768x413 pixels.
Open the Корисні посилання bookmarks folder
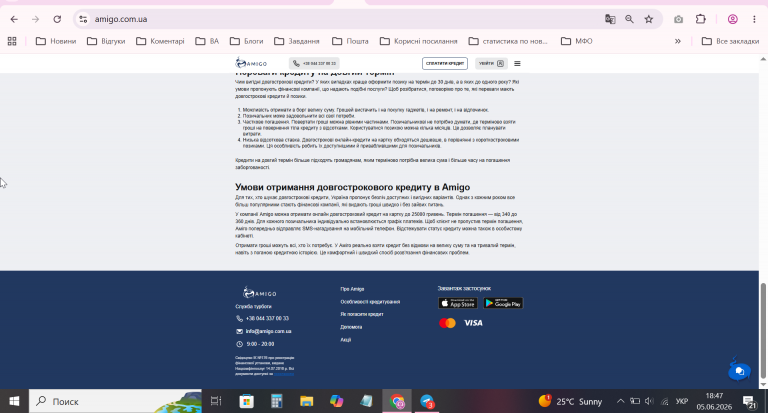coord(419,41)
